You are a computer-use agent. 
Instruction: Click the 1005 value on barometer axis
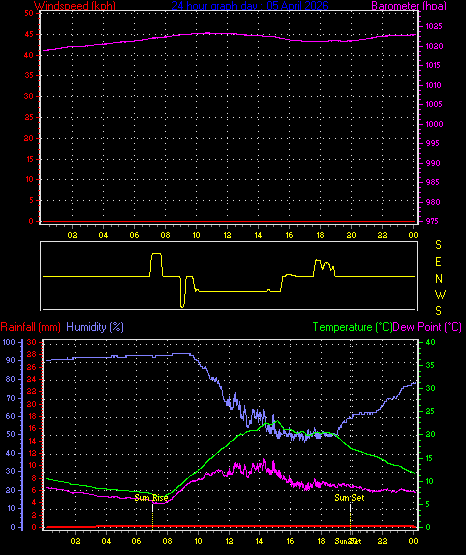(x=433, y=104)
